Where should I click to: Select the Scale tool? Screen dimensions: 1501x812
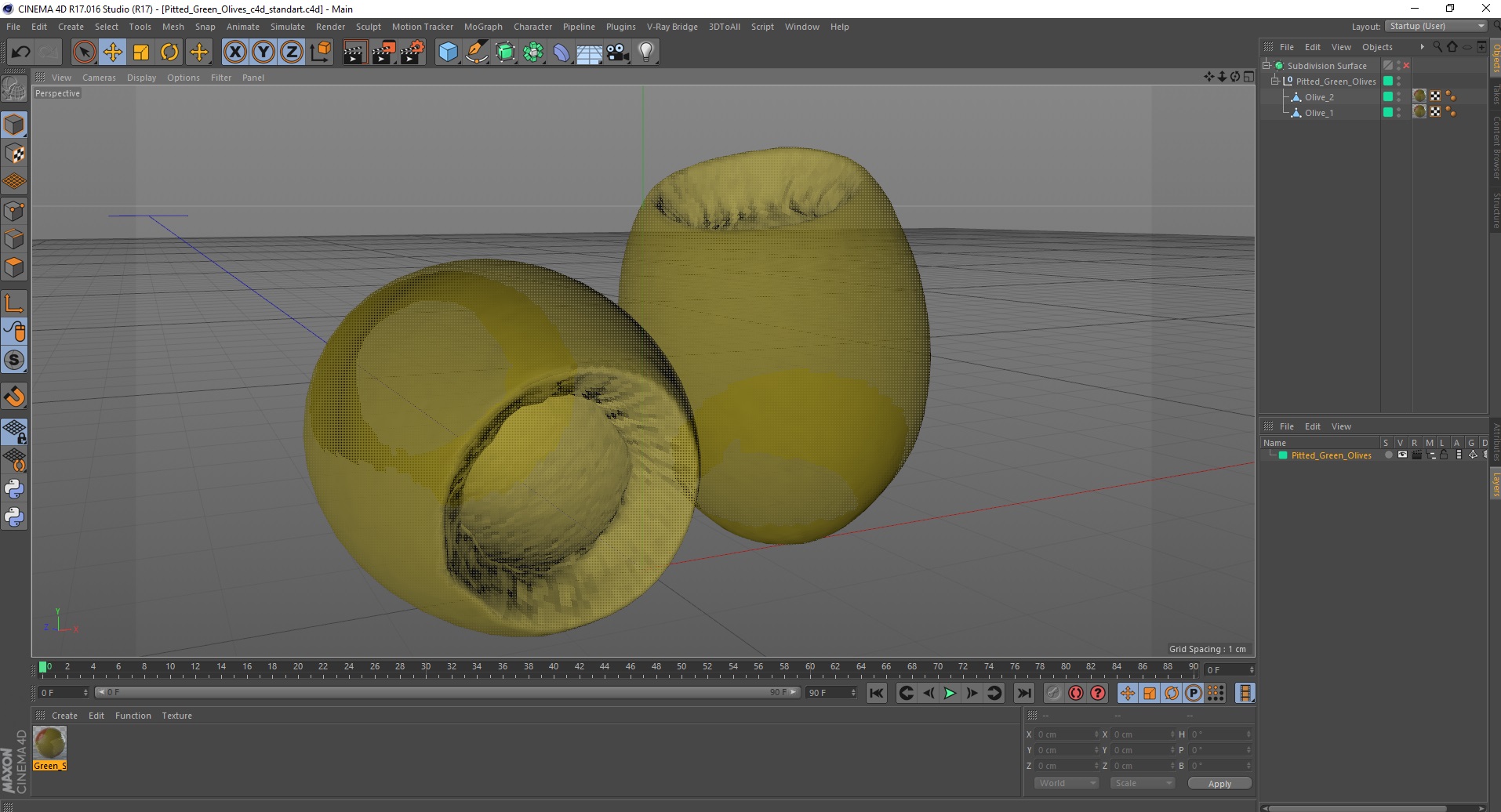[141, 53]
